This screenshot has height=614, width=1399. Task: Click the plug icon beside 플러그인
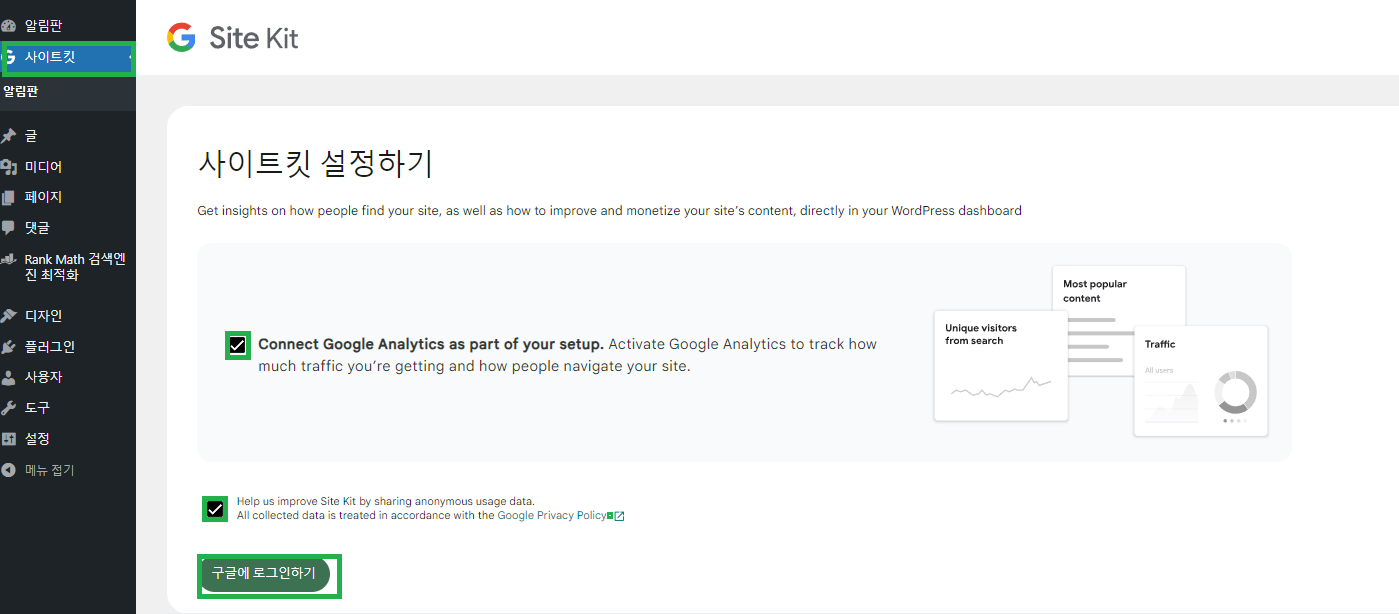[x=8, y=347]
